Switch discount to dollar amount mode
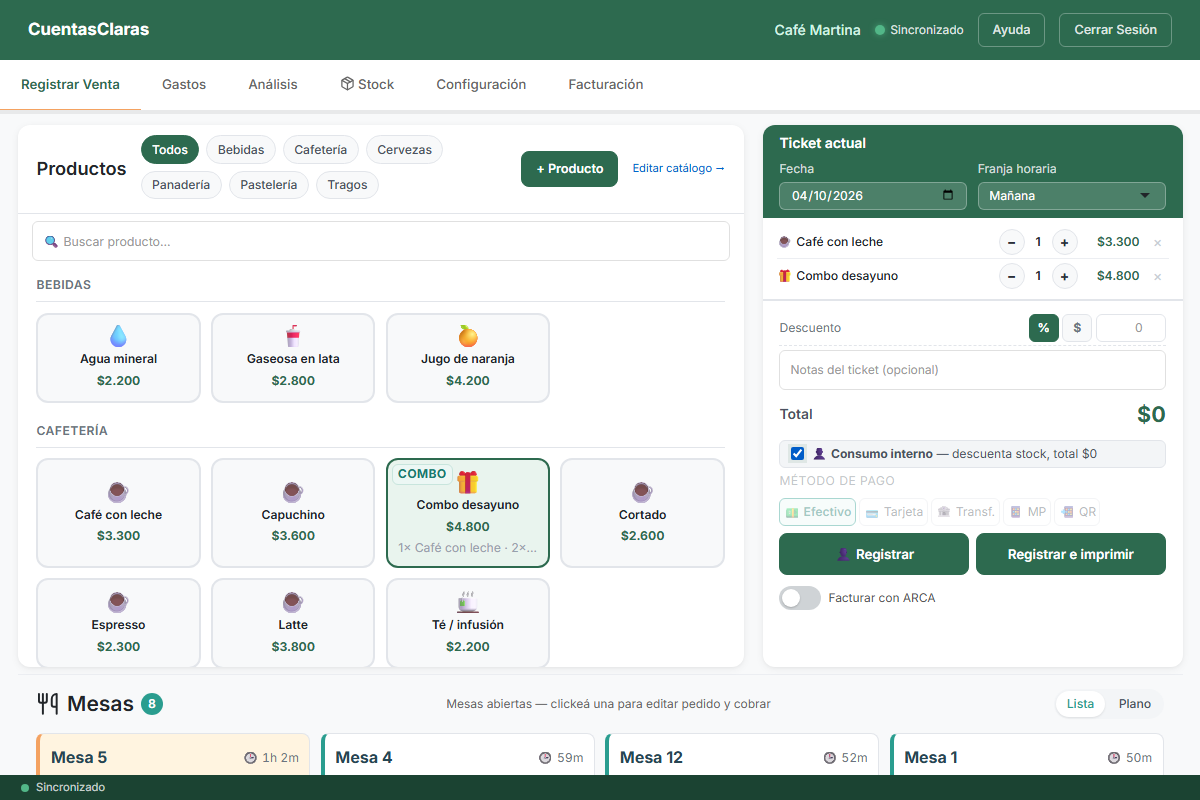 tap(1077, 328)
